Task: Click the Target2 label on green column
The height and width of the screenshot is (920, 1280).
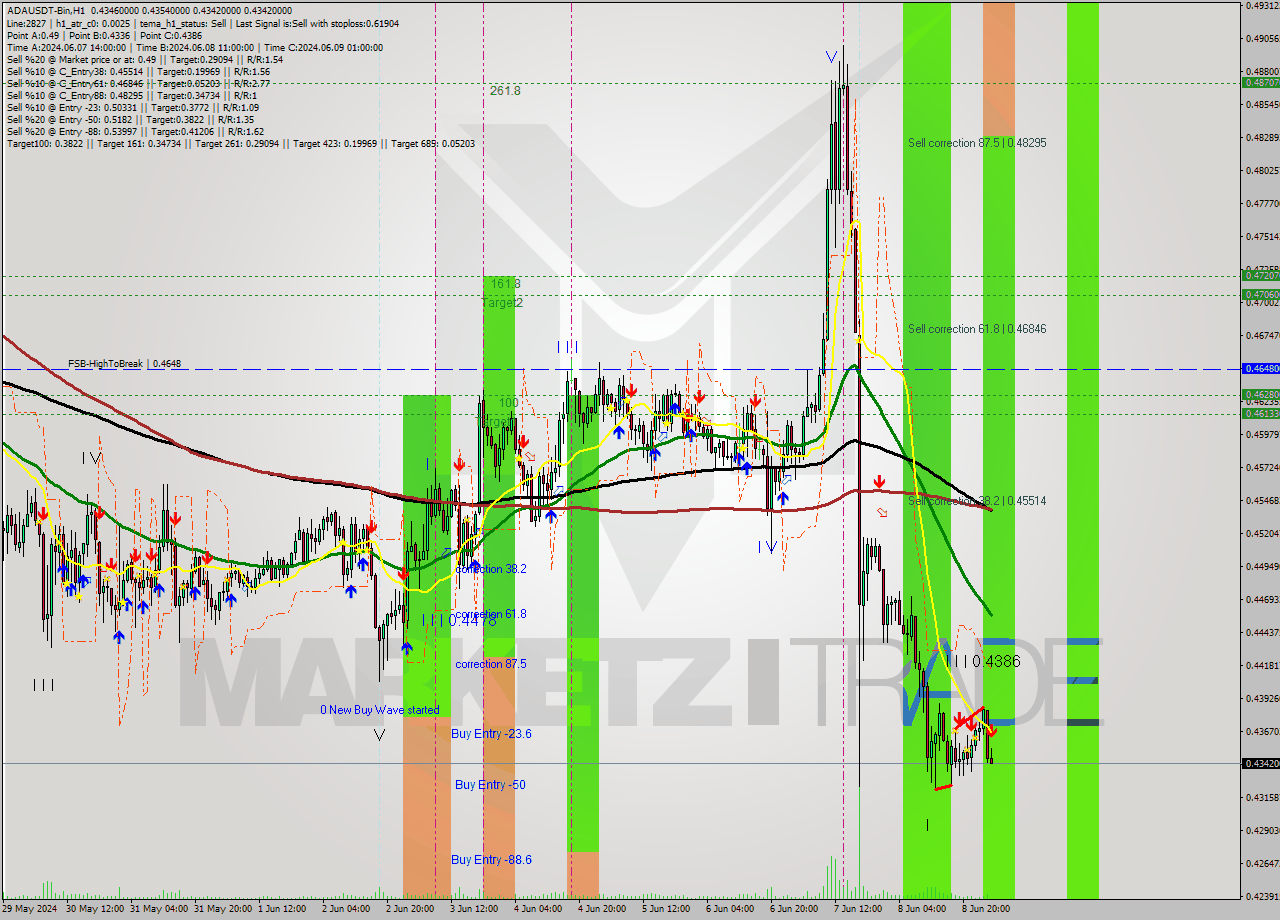Action: click(x=503, y=302)
